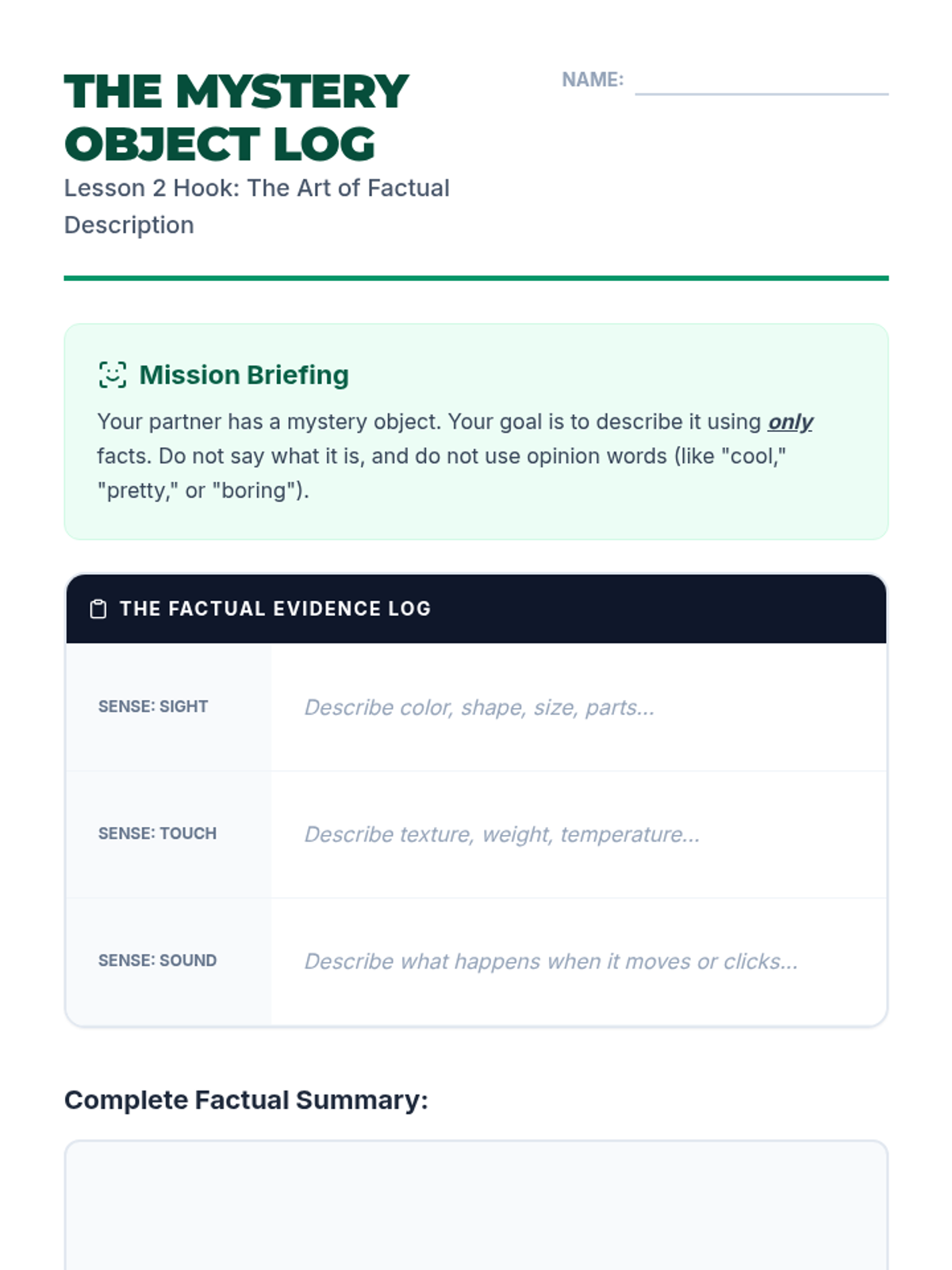Click the "Mission Briefing" heading
Screen dimensions: 952x1270
[244, 375]
